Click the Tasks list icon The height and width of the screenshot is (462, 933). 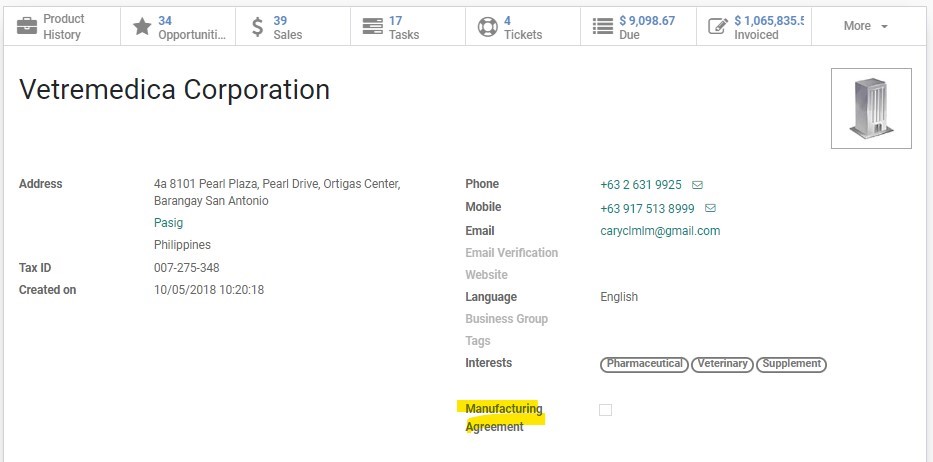coord(372,26)
